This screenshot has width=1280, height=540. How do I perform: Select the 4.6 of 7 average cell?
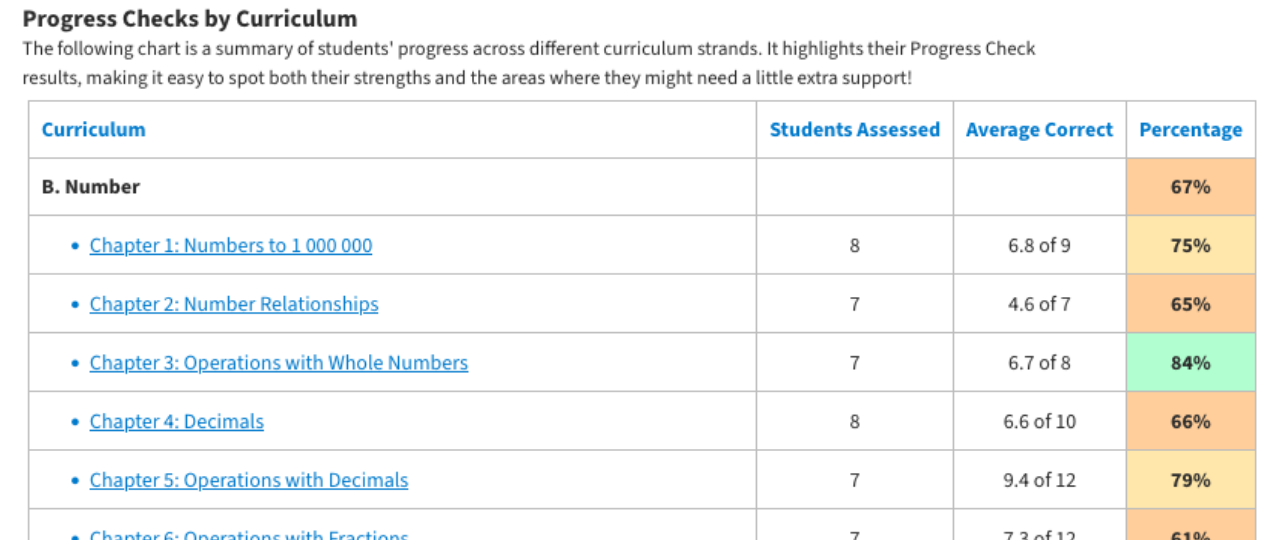coord(1039,304)
